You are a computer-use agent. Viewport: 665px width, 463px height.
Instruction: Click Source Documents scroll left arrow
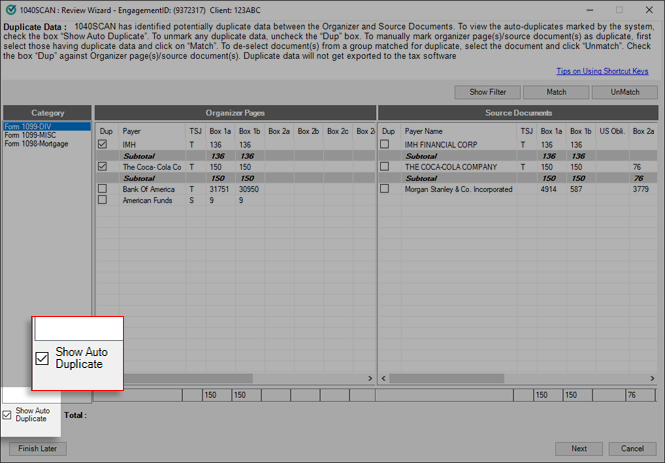pos(383,378)
